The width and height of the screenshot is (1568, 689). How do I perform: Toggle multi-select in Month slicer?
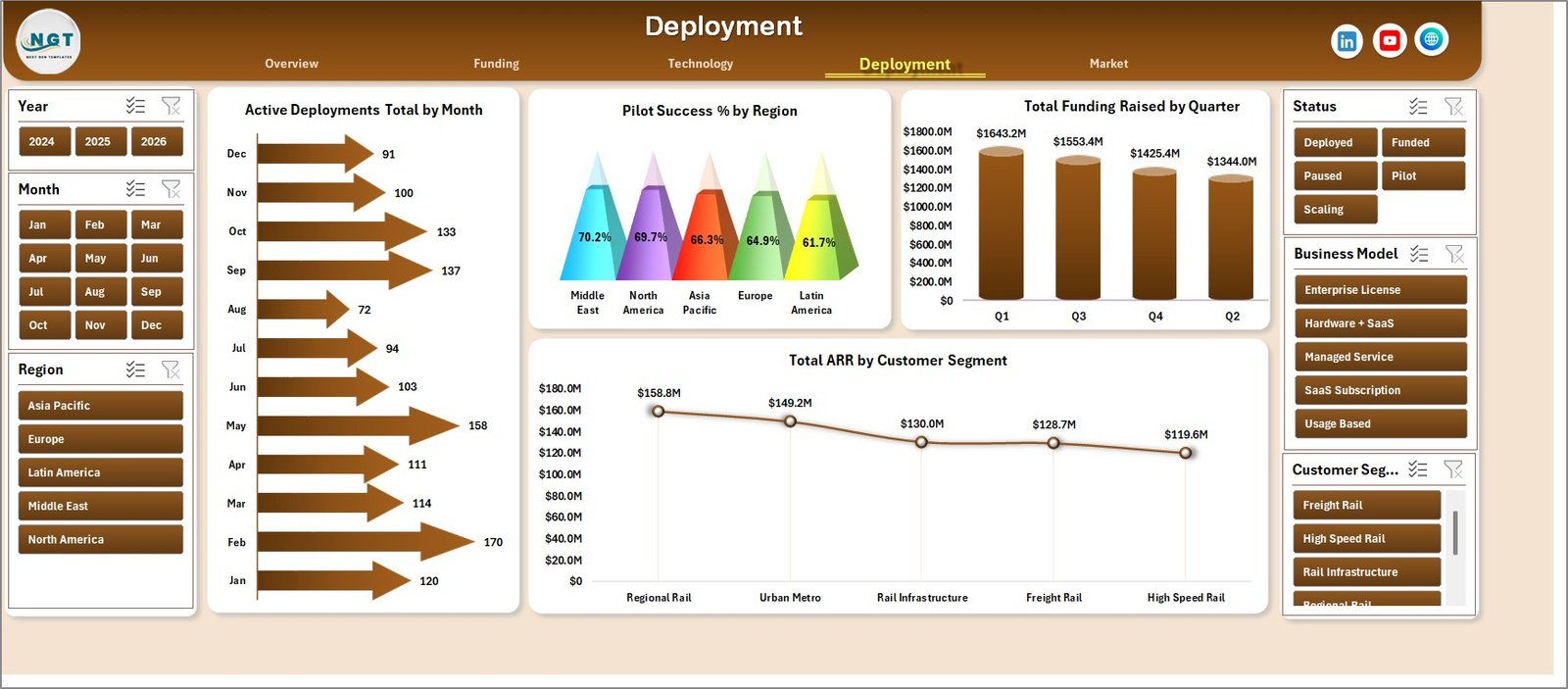(x=135, y=189)
